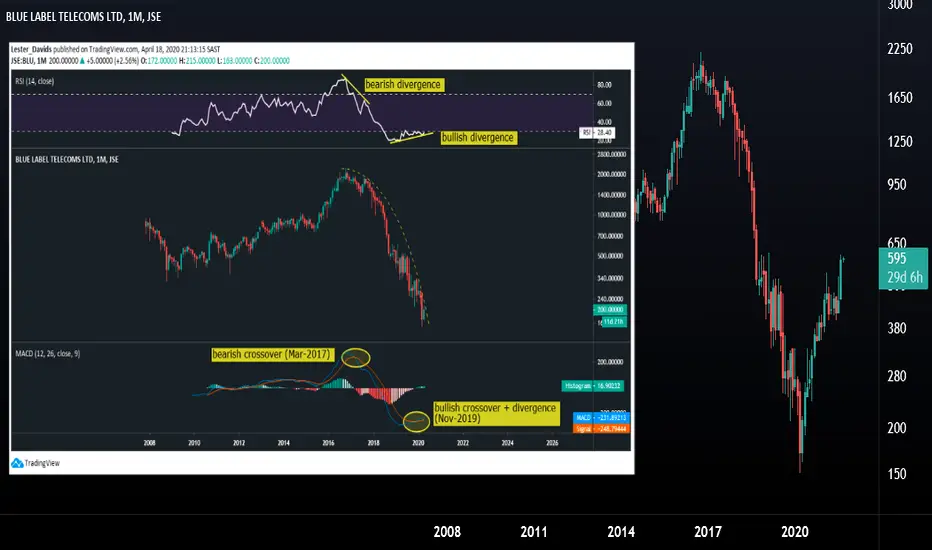The height and width of the screenshot is (550, 932).
Task: Click the 950 price axis label
Action: [x=896, y=184]
